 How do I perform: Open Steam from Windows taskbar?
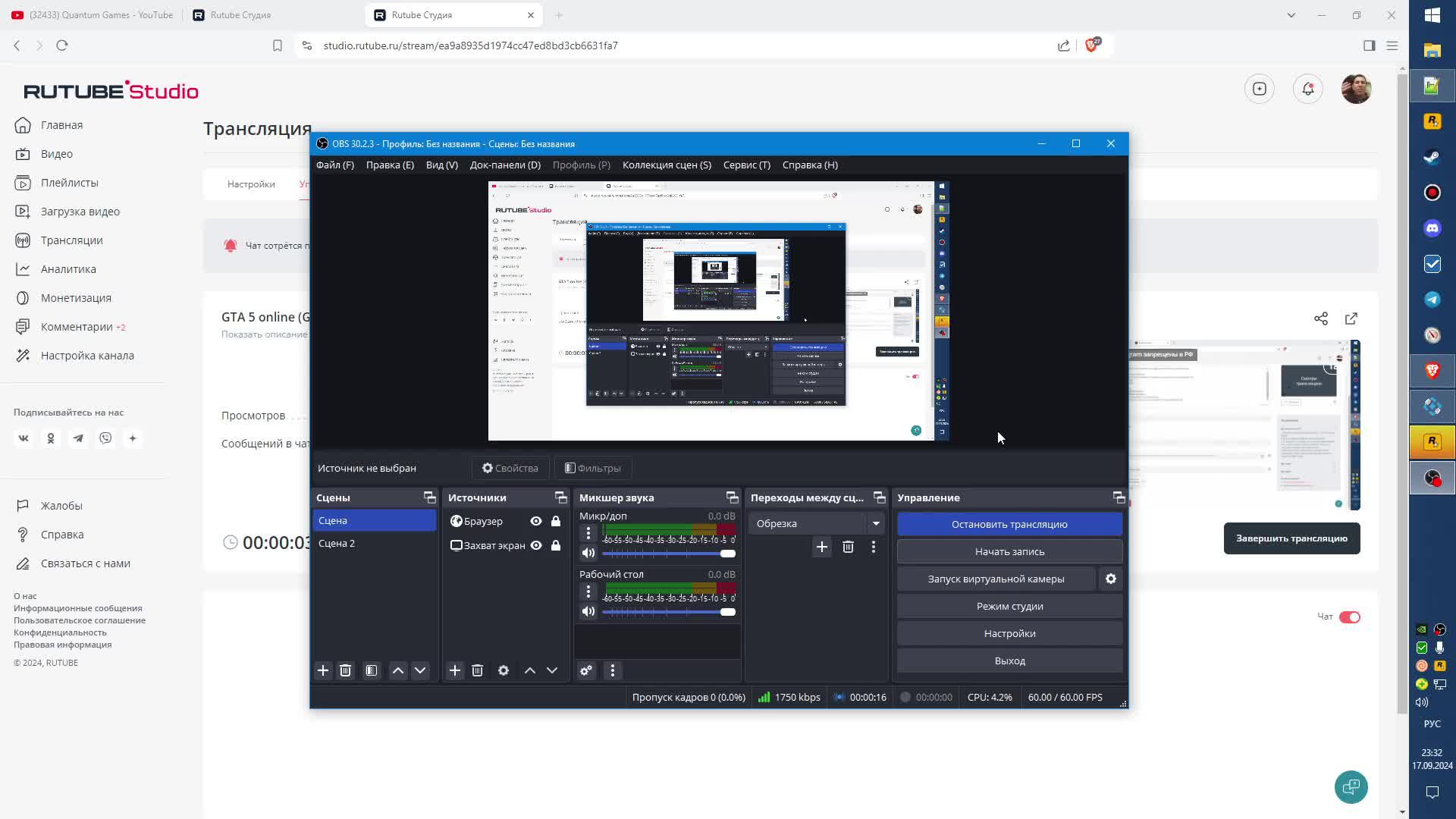[1432, 157]
